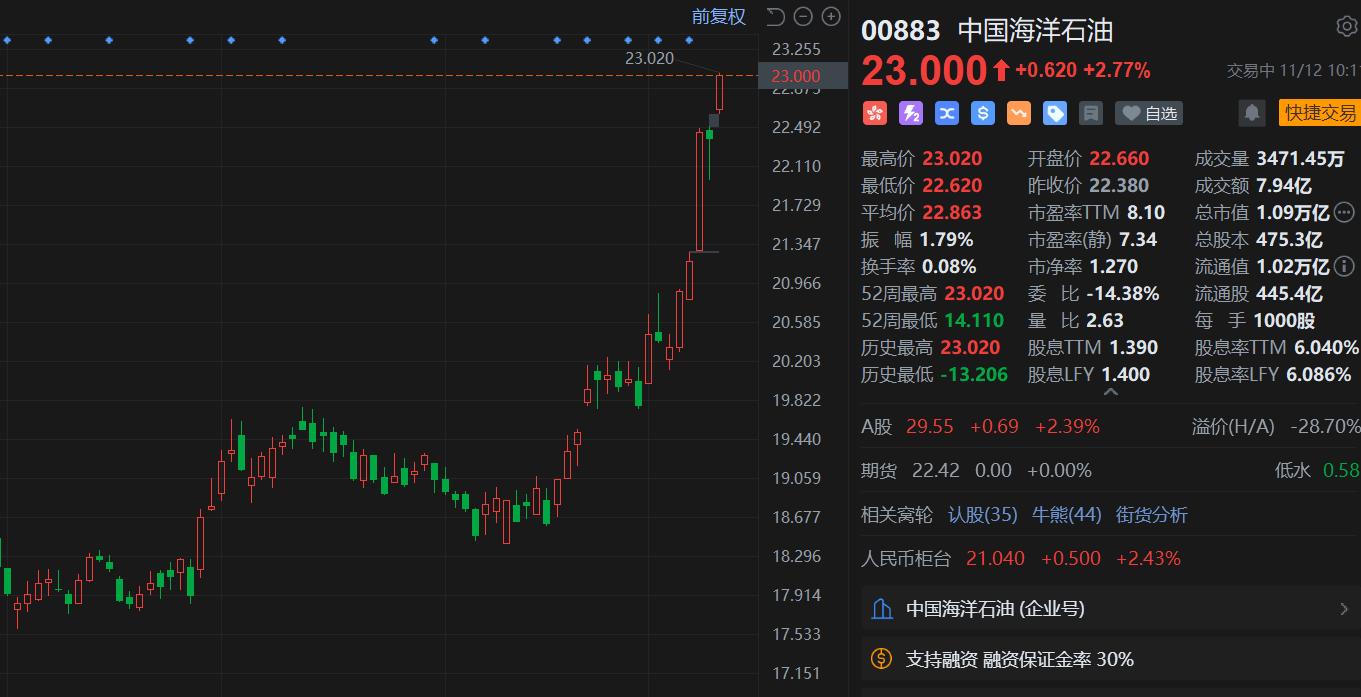Viewport: 1361px width, 697px height.
Task: Click 低水 0.58 value
Action: pos(1341,470)
